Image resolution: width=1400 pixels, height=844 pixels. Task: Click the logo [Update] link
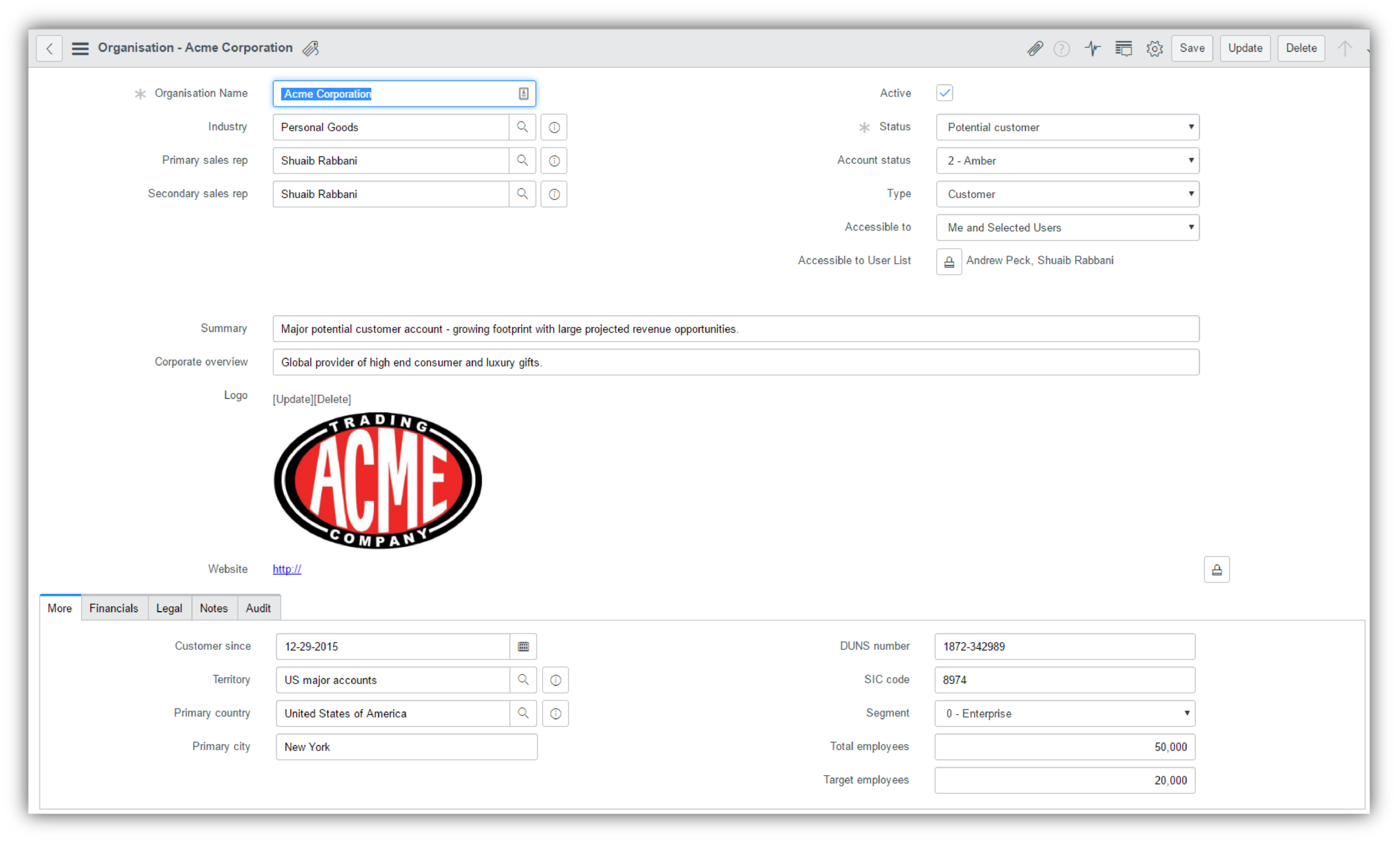[293, 399]
